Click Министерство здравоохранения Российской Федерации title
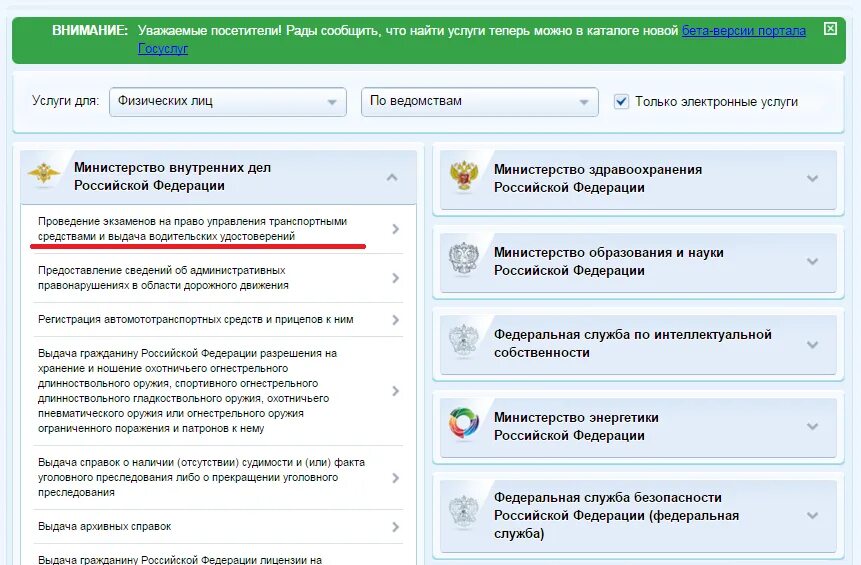The image size is (861, 565). pos(598,178)
